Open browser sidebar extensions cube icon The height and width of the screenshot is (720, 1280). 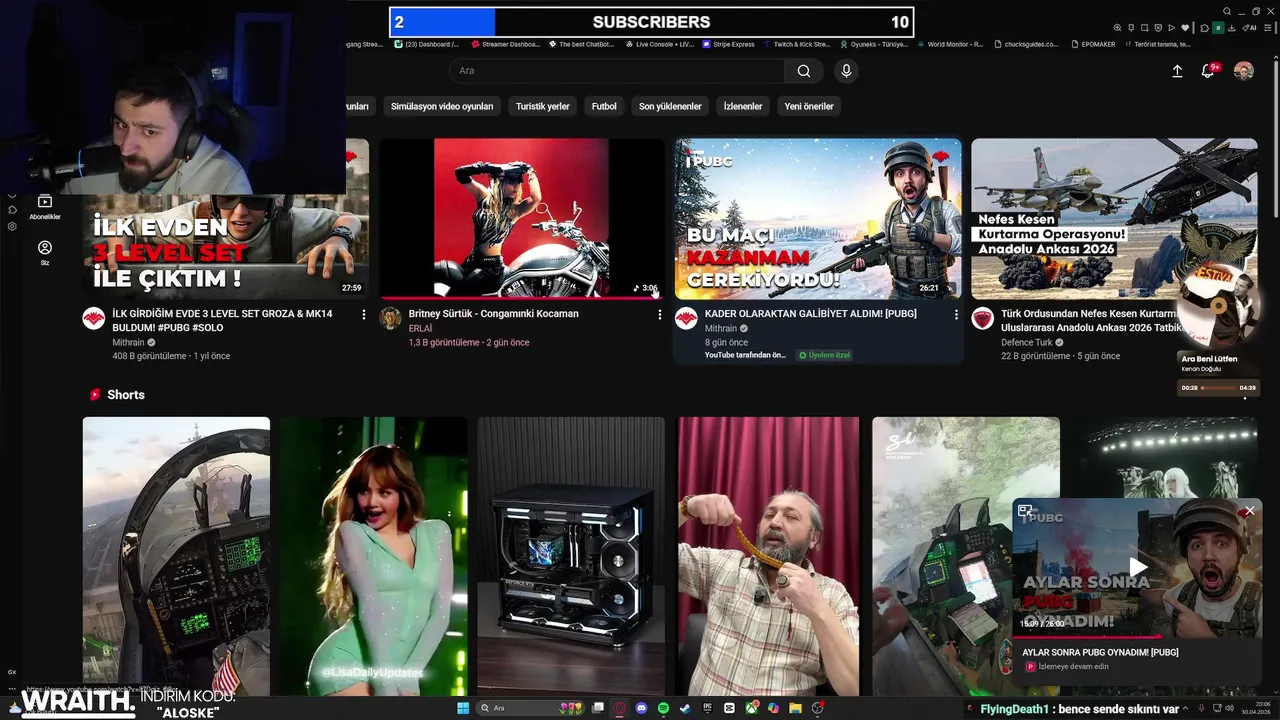(12, 210)
